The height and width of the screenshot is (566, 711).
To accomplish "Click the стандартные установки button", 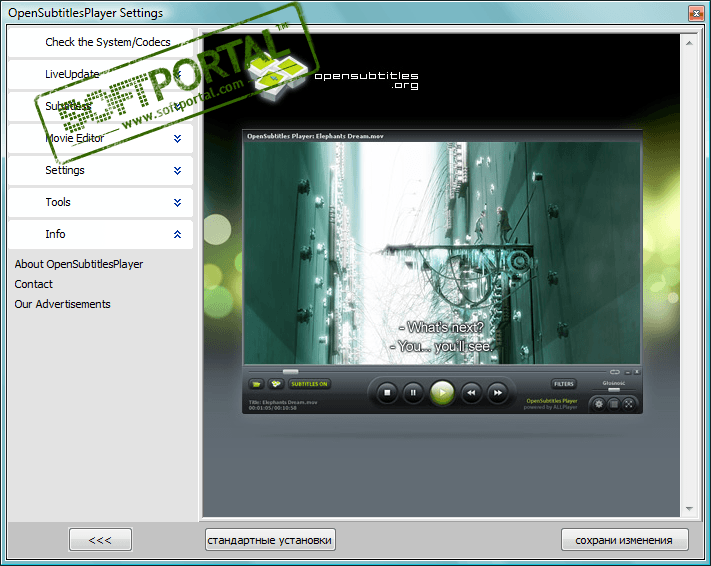I will [x=270, y=540].
